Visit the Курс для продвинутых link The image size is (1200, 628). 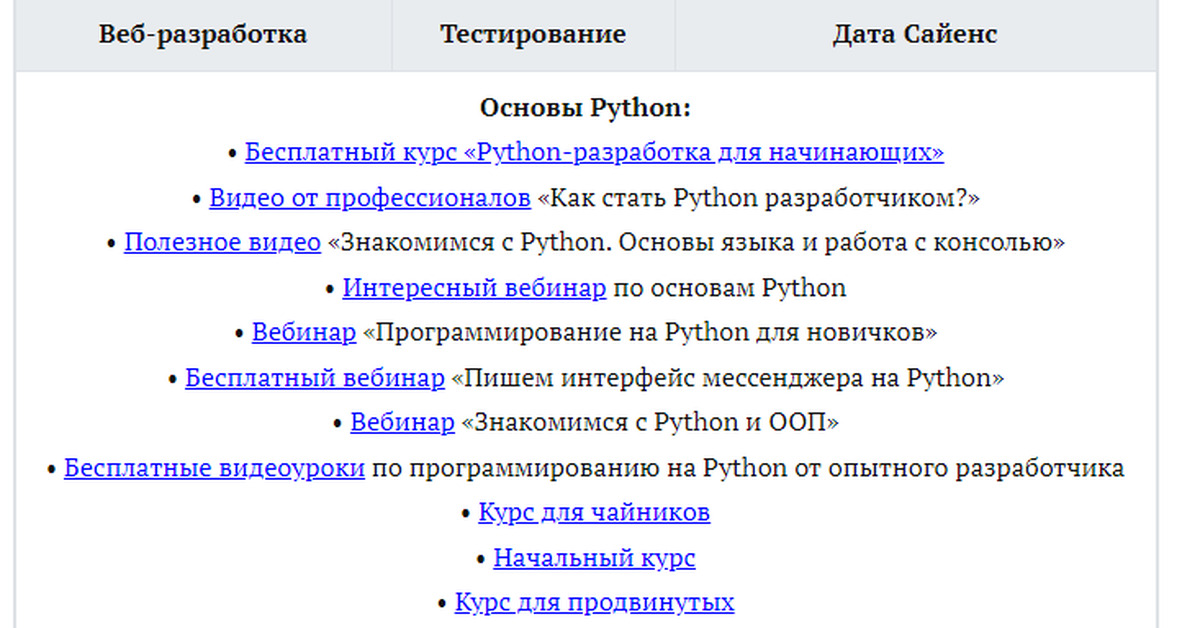[x=594, y=603]
